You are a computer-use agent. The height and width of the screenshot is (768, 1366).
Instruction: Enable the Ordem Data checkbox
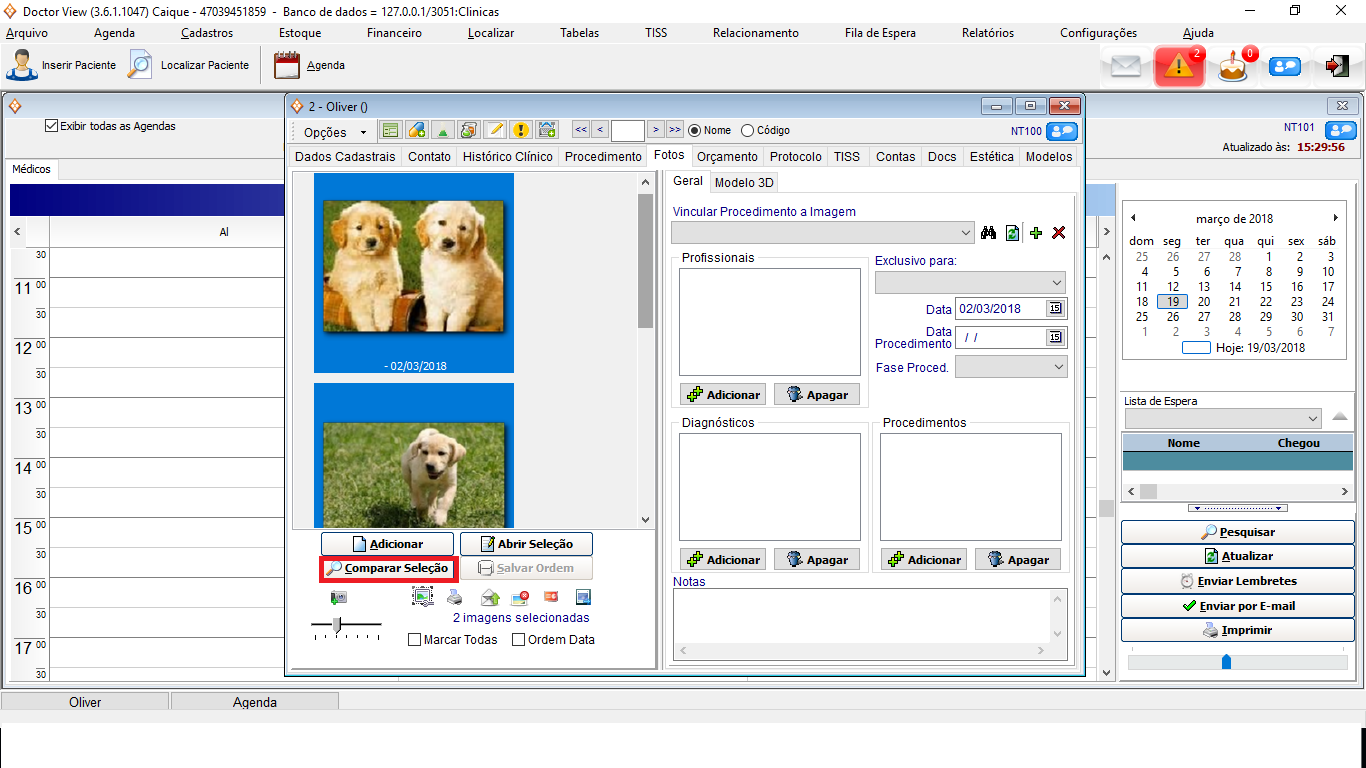pos(518,640)
